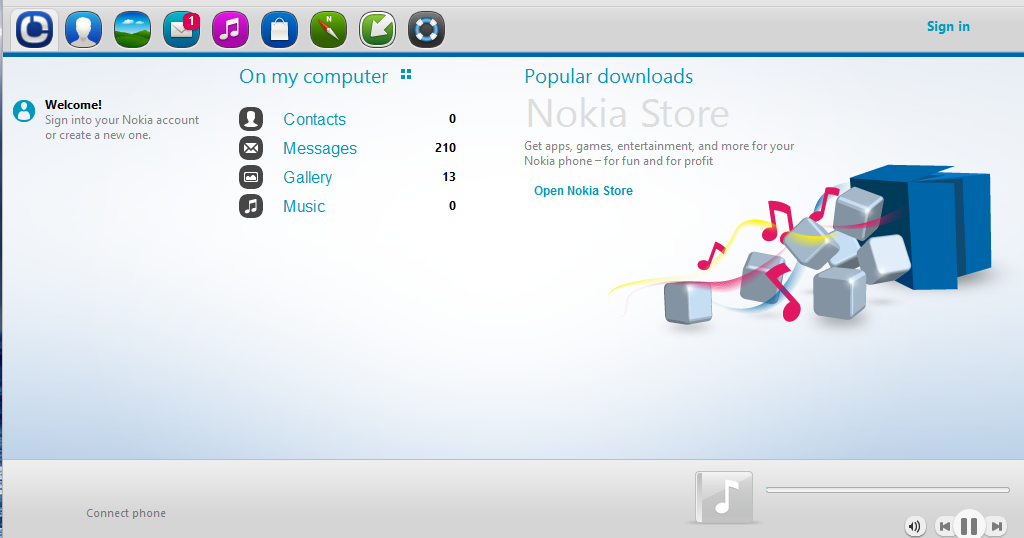This screenshot has height=538, width=1024.
Task: Toggle the player volume speaker button
Action: pos(915,526)
